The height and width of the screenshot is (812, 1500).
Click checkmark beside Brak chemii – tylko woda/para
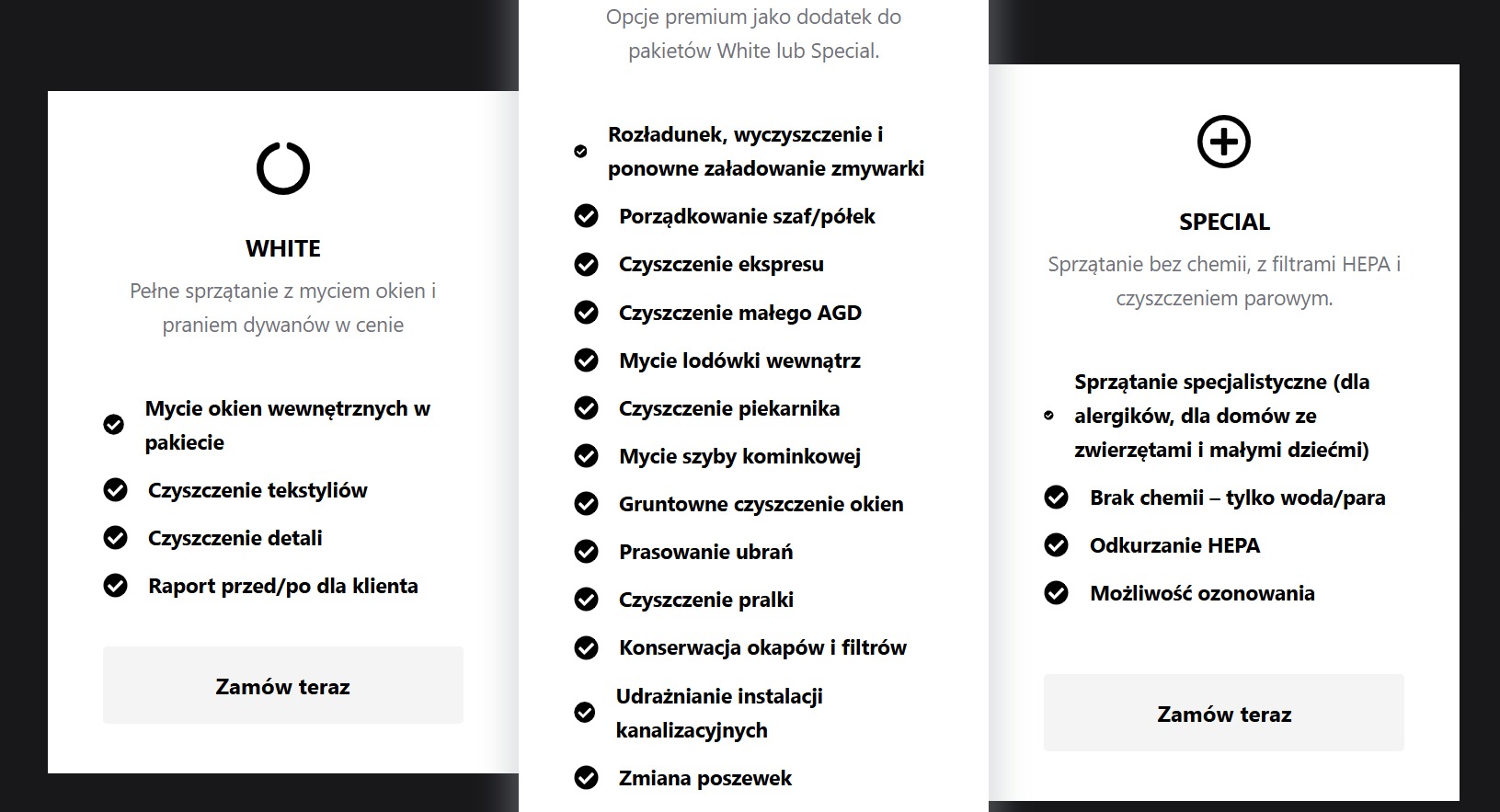click(1057, 497)
